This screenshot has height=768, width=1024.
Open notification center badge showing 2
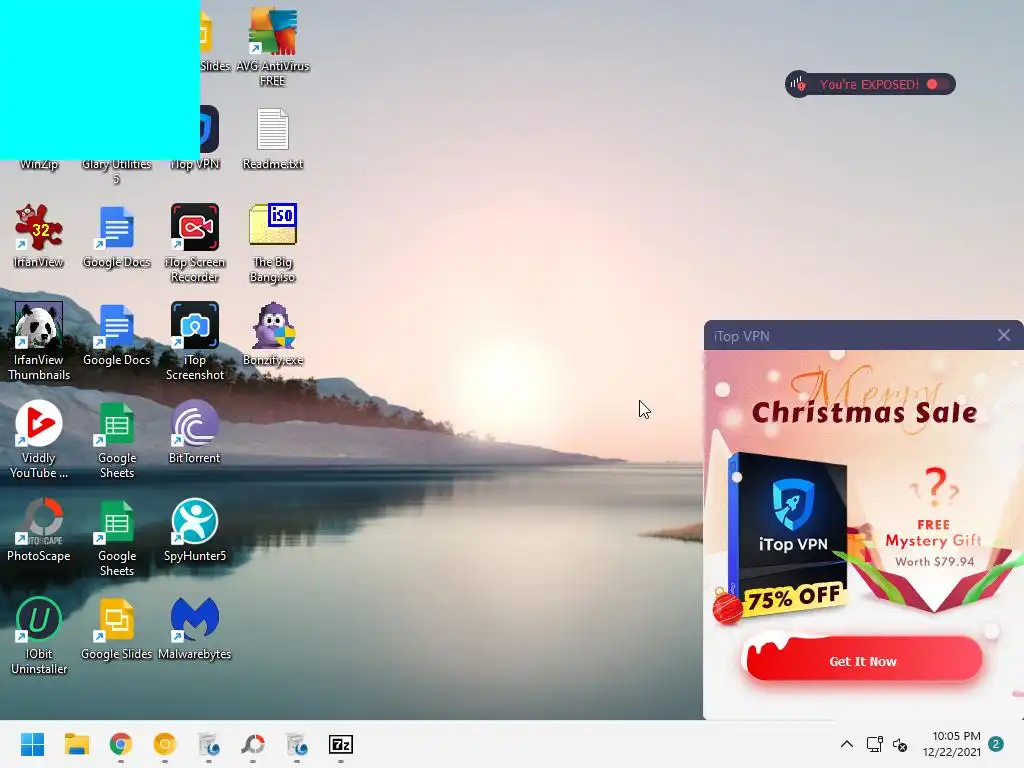click(x=996, y=744)
